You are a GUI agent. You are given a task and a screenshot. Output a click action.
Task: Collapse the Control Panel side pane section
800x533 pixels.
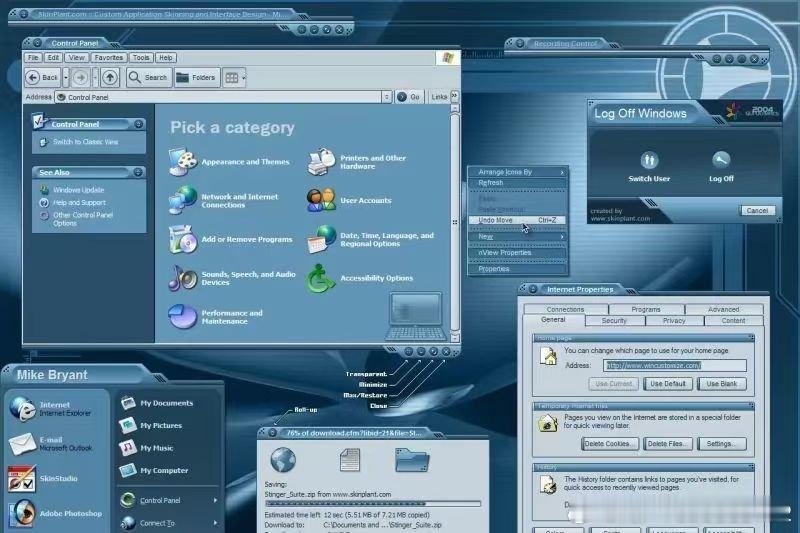click(x=138, y=124)
